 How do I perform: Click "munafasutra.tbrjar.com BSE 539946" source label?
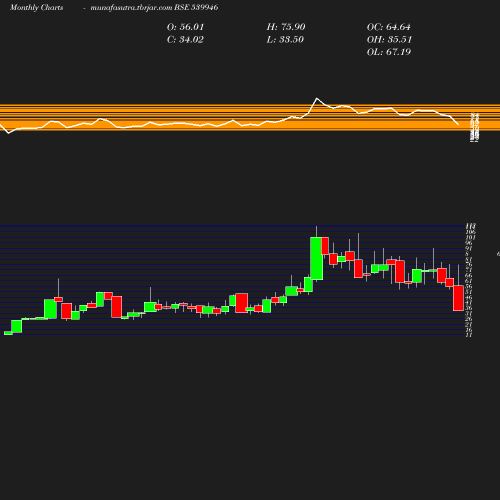154,8
